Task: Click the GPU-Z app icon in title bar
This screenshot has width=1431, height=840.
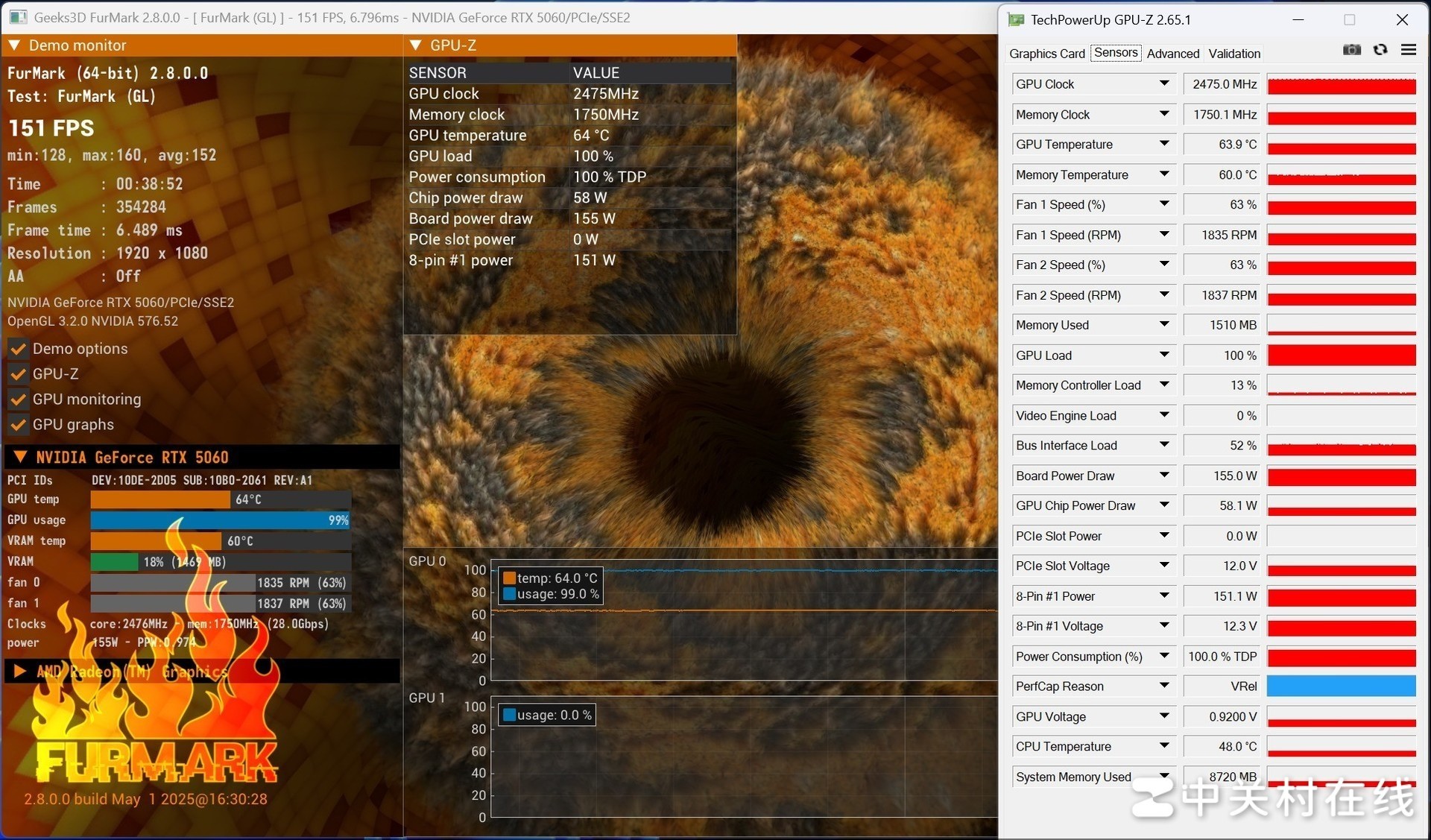Action: 1016,19
